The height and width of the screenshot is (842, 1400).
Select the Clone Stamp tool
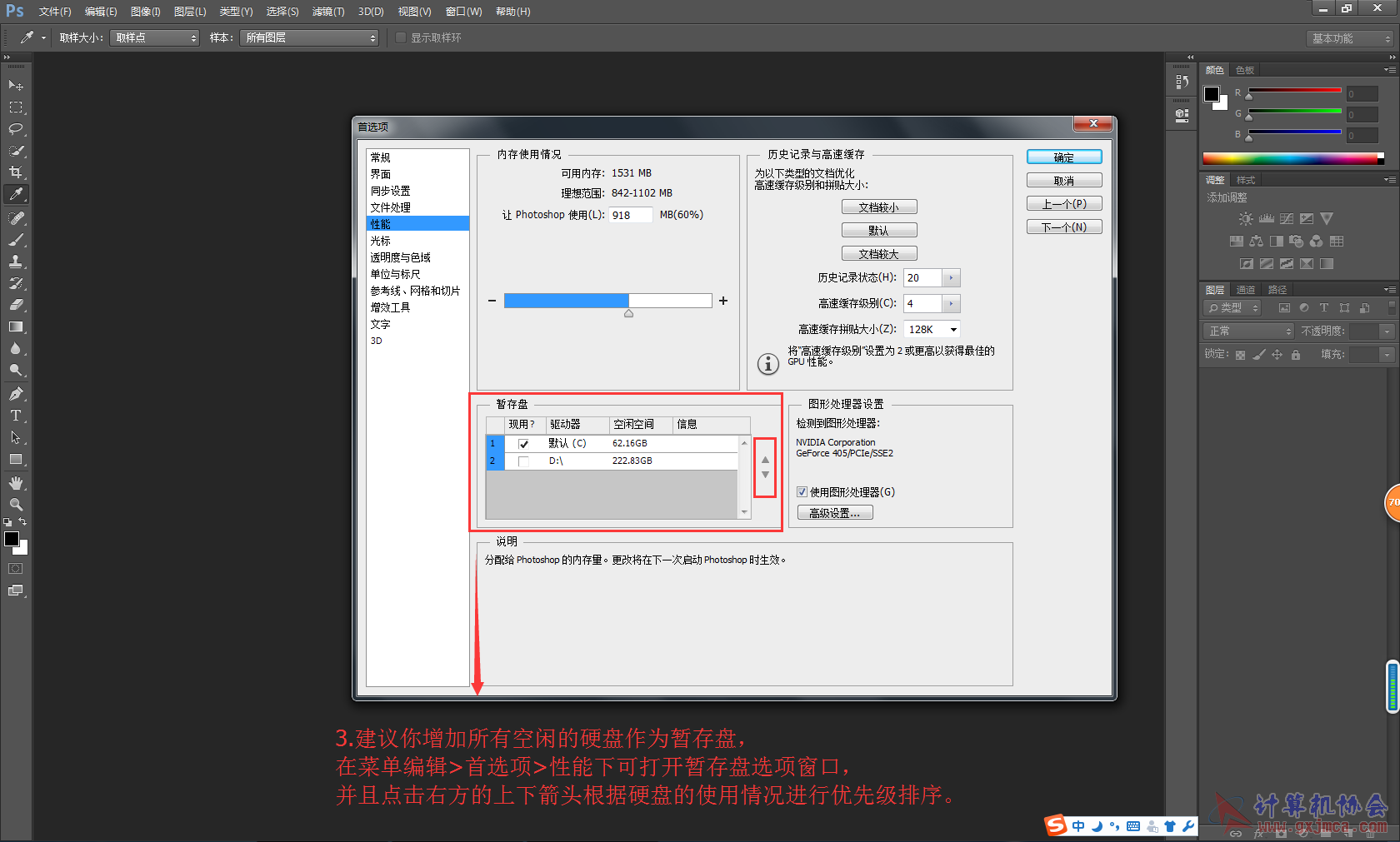pyautogui.click(x=16, y=262)
